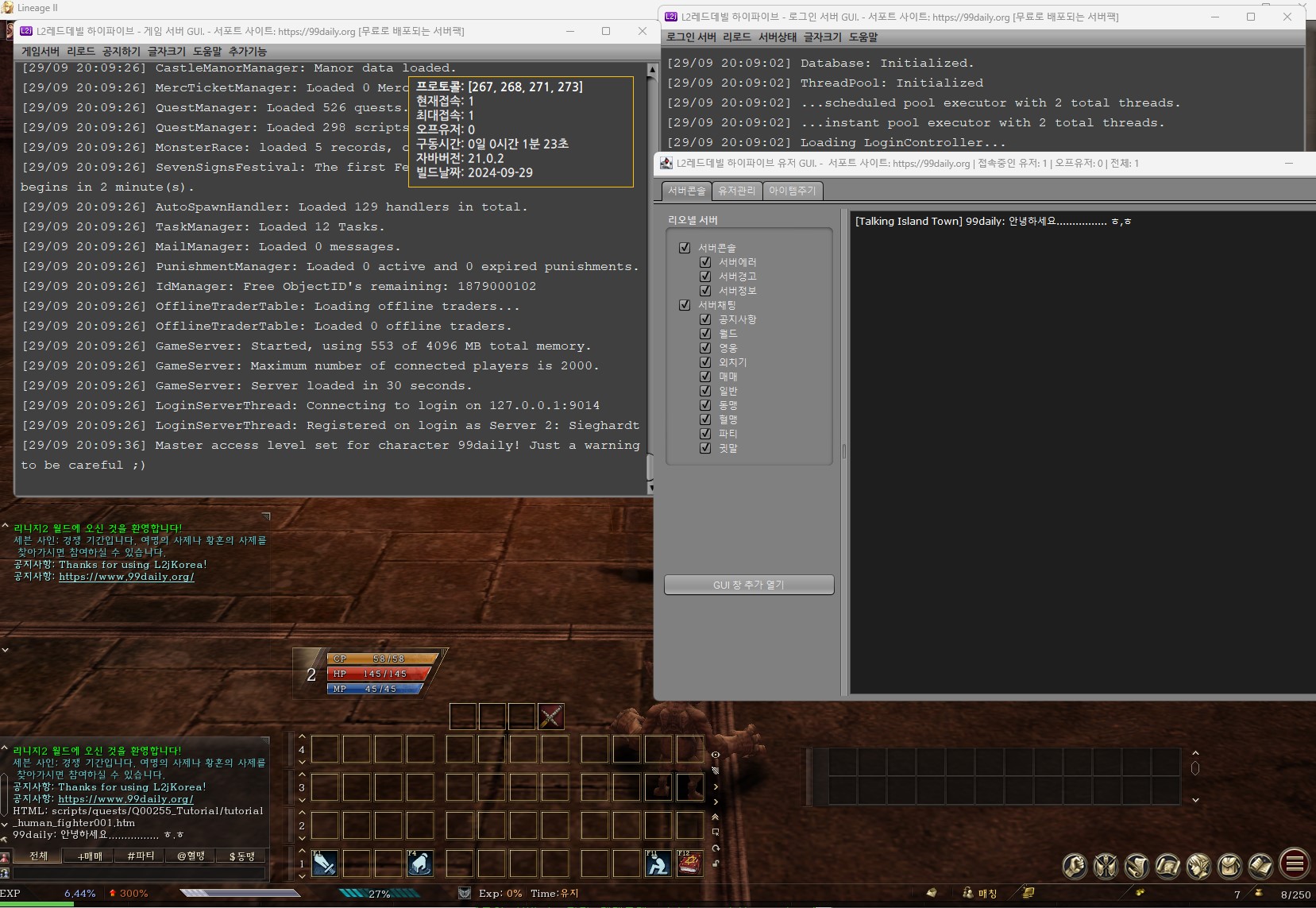Page up shortcut bar row 3
The image size is (1316, 908).
click(302, 775)
